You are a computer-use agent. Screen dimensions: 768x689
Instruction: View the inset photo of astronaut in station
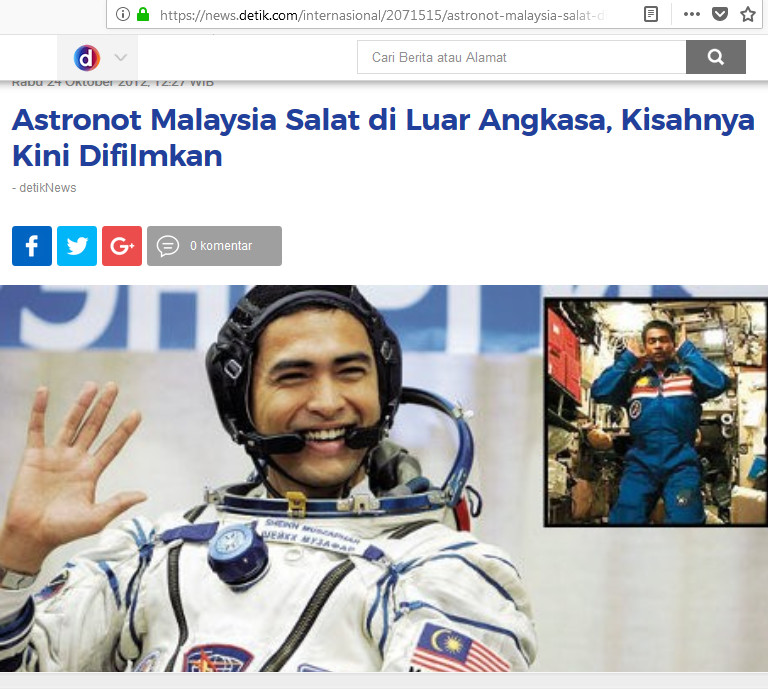coord(656,412)
